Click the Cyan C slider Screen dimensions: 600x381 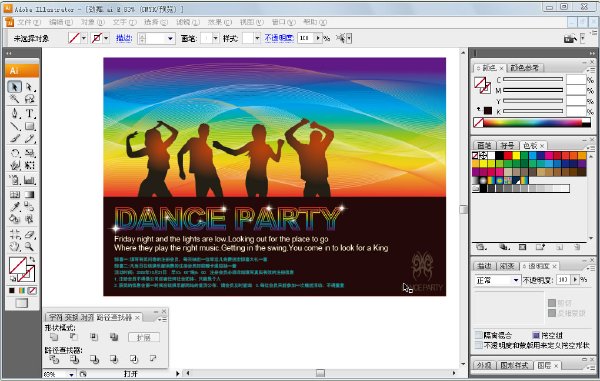pyautogui.click(x=533, y=79)
